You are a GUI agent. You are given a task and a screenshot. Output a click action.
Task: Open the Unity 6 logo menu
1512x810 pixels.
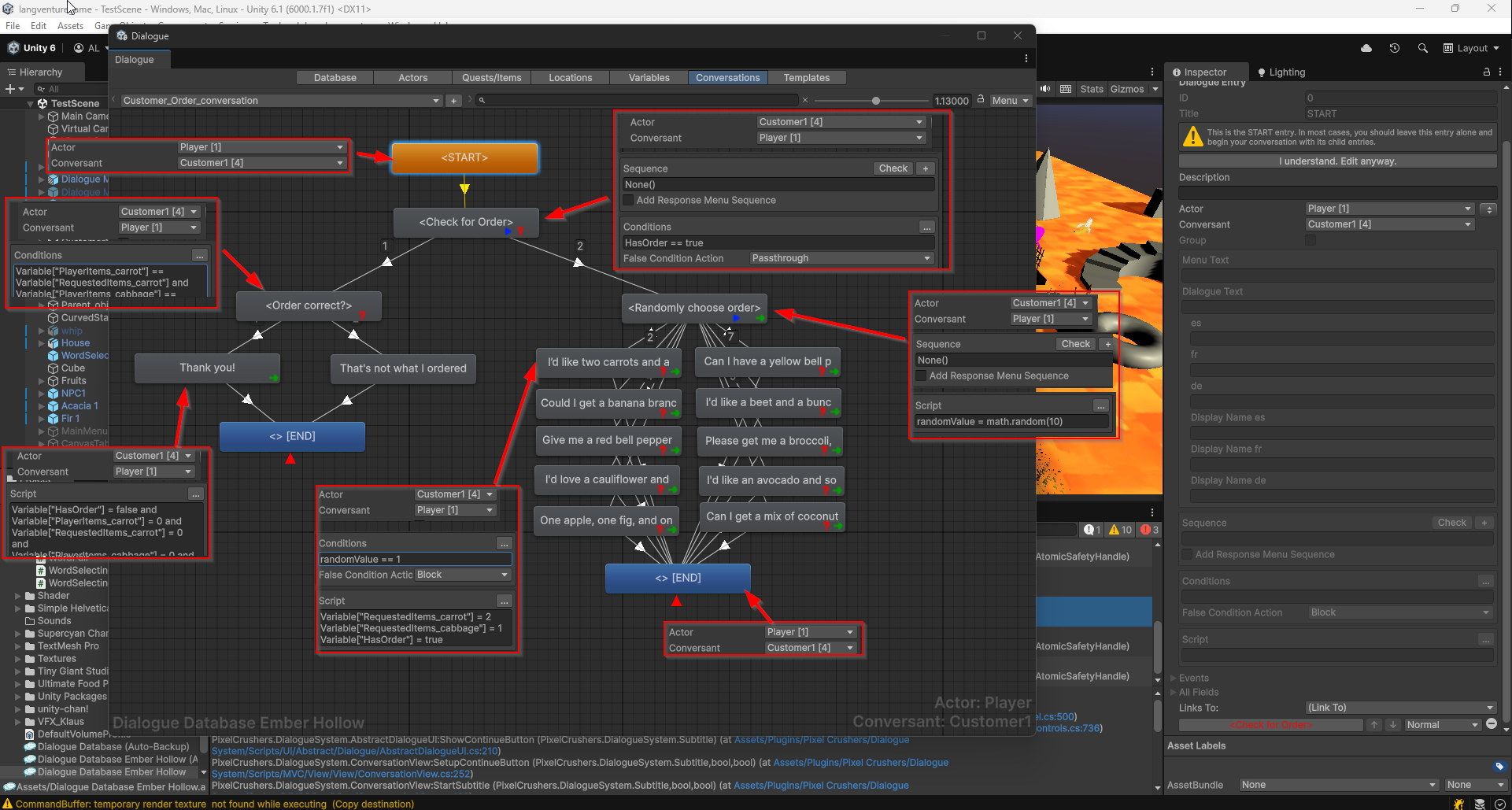32,48
